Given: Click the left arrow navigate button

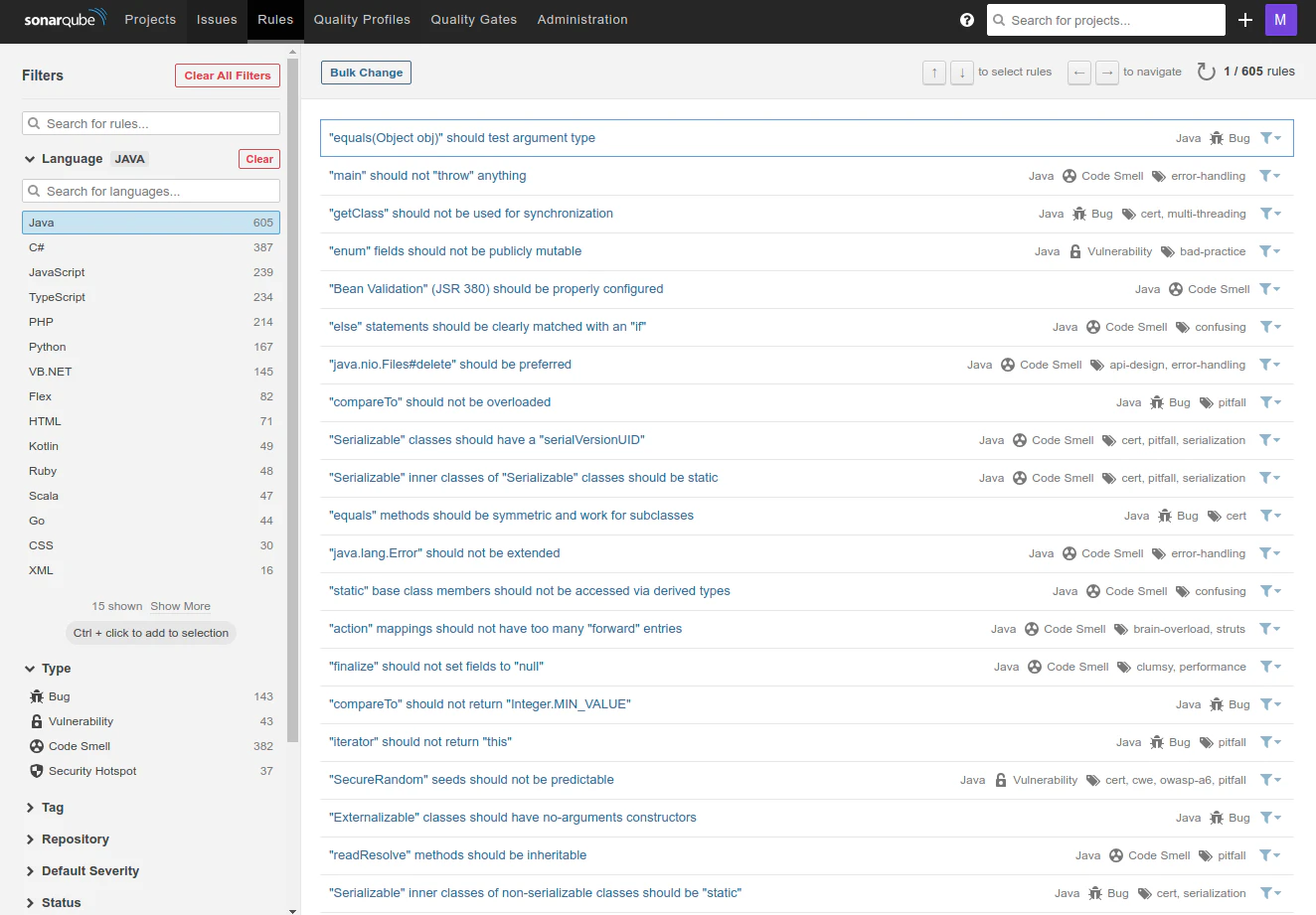Looking at the screenshot, I should 1079,73.
